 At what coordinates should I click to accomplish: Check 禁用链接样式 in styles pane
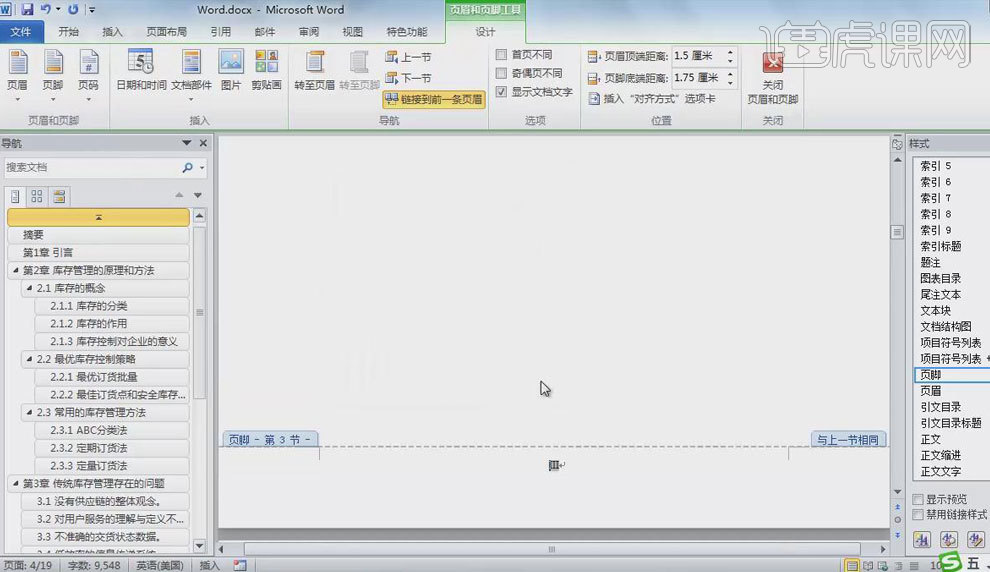pyautogui.click(x=919, y=515)
